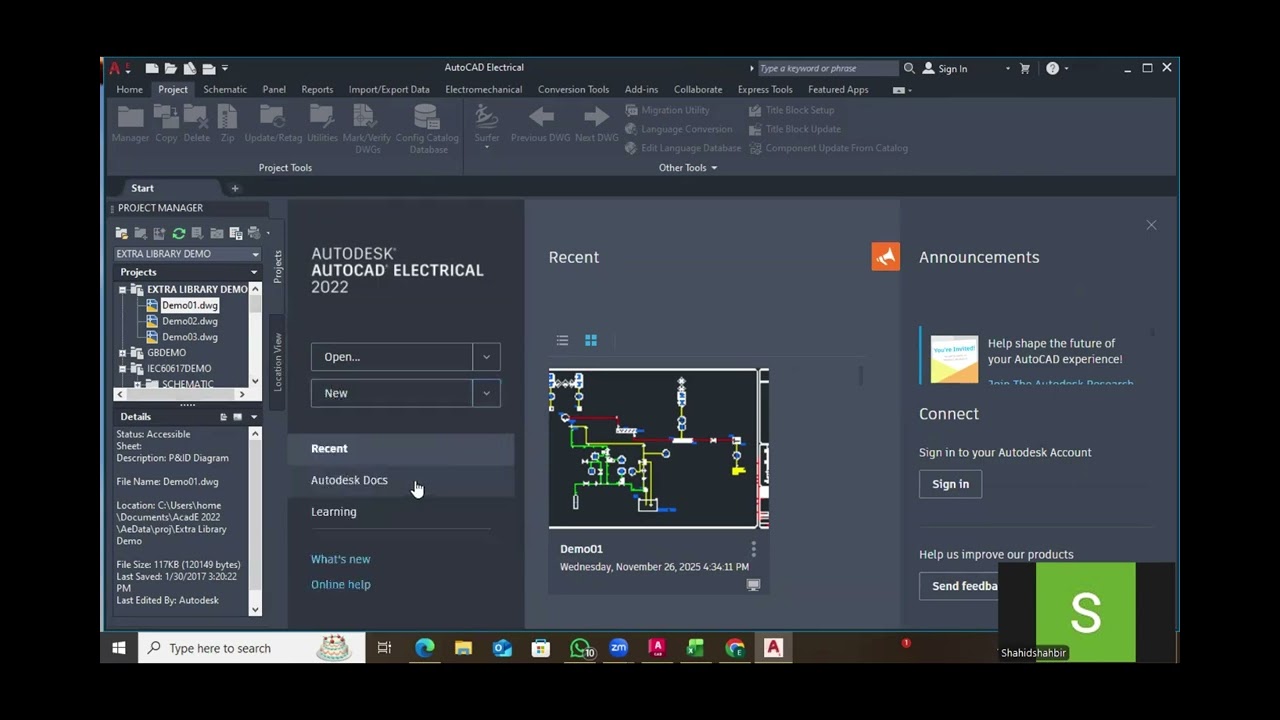Click the Mark/Verify DWGs icon

pyautogui.click(x=366, y=128)
